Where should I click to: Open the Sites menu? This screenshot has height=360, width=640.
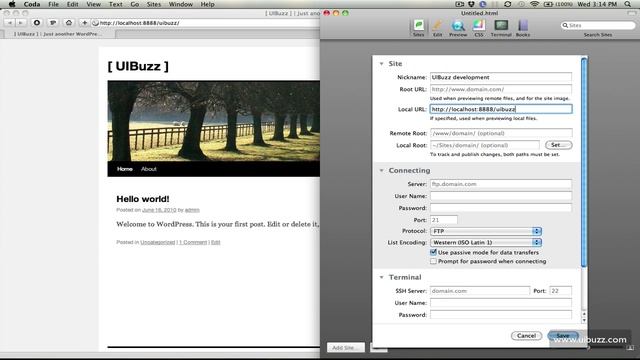coord(153,4)
